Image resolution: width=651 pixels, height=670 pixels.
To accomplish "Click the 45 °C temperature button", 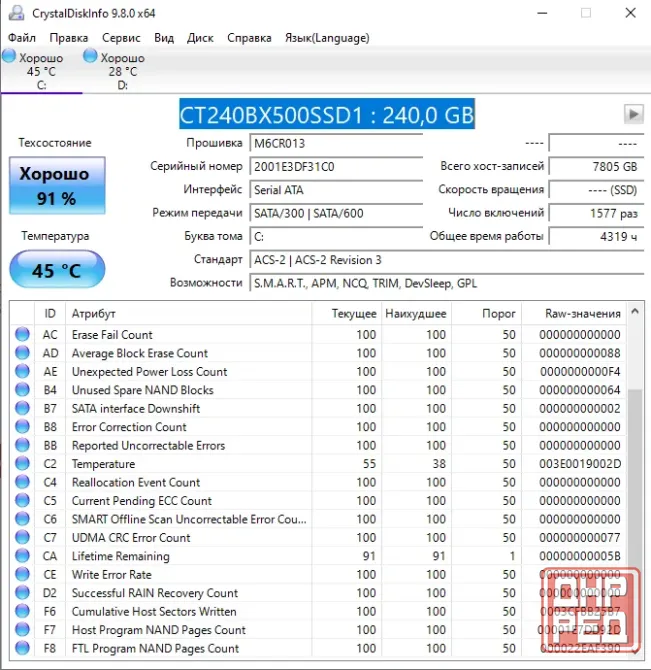I will (57, 270).
